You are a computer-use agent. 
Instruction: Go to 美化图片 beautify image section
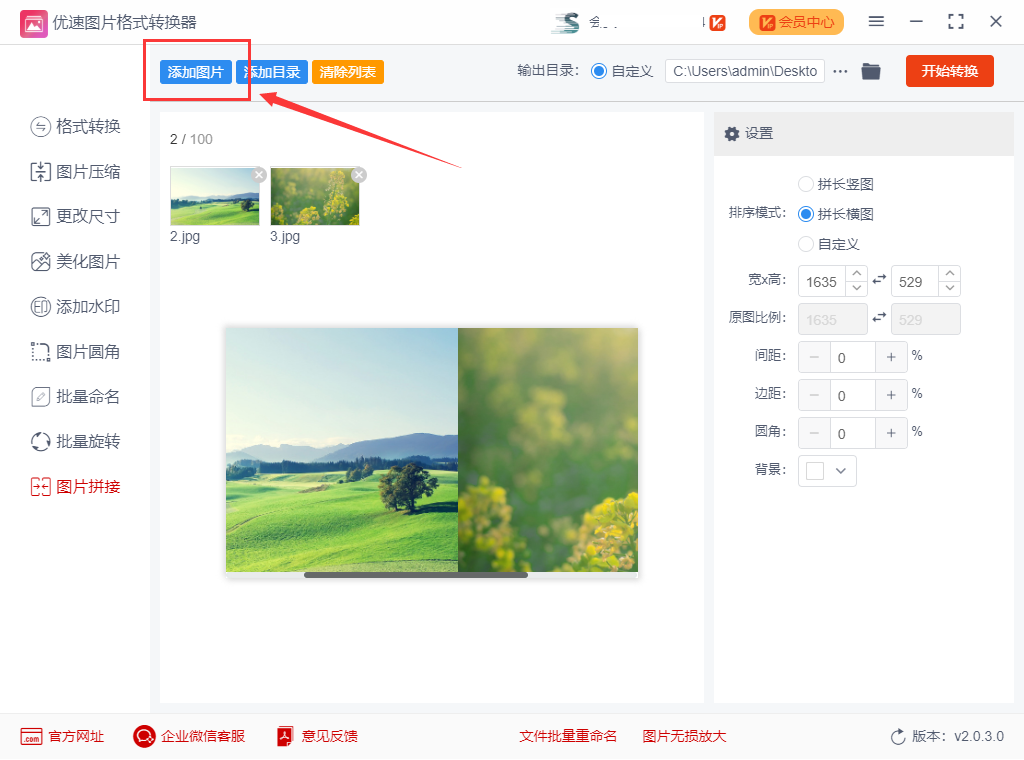(x=75, y=262)
